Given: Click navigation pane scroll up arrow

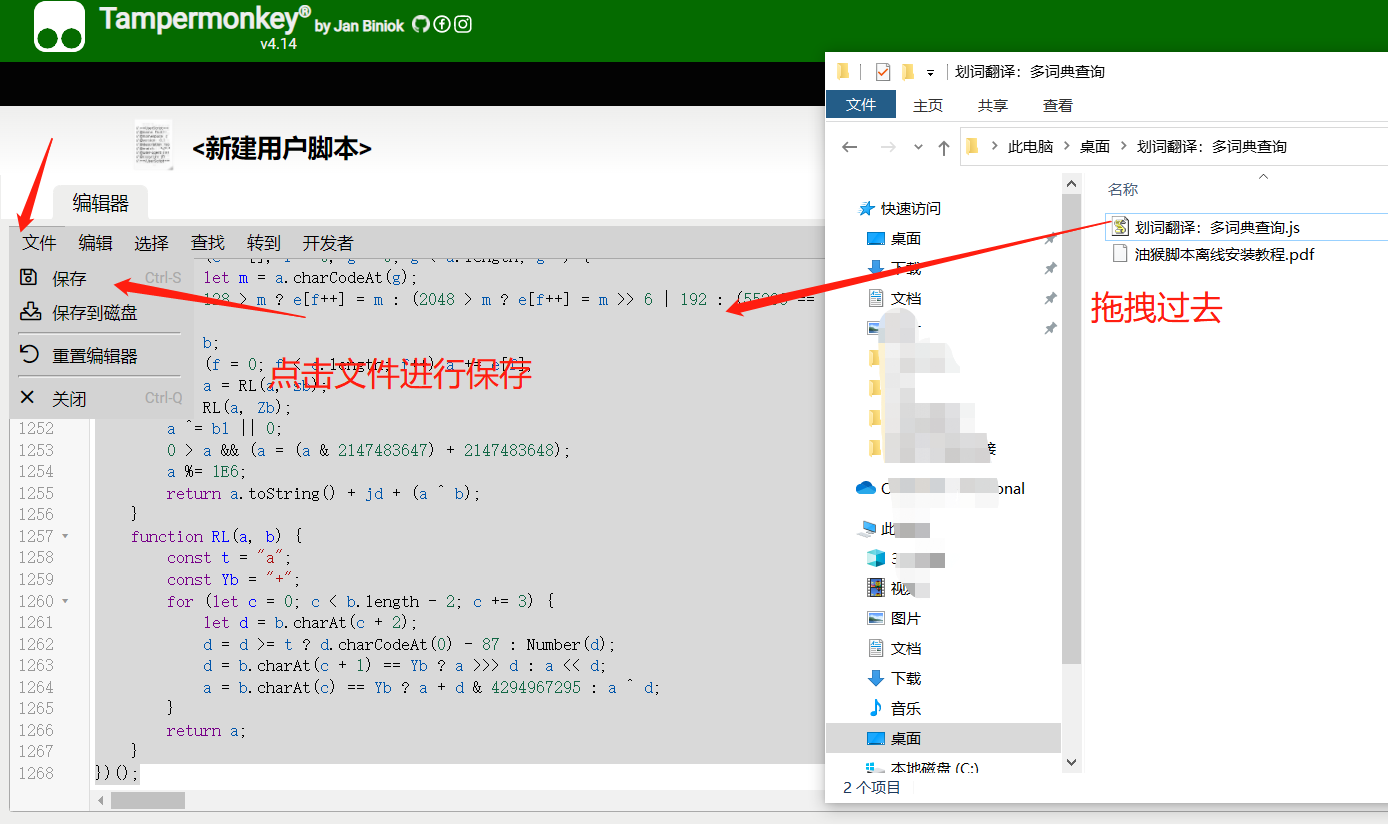Looking at the screenshot, I should [x=1071, y=183].
